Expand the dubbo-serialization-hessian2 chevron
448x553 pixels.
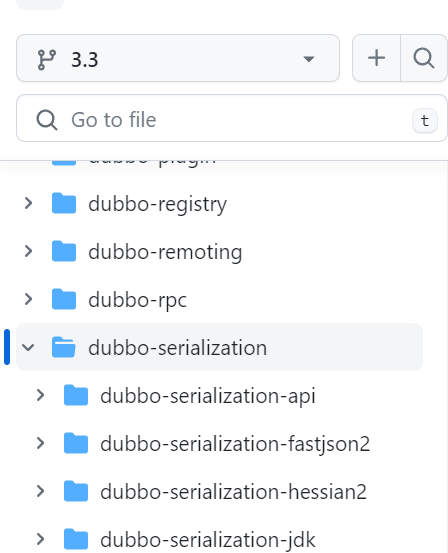click(x=41, y=491)
